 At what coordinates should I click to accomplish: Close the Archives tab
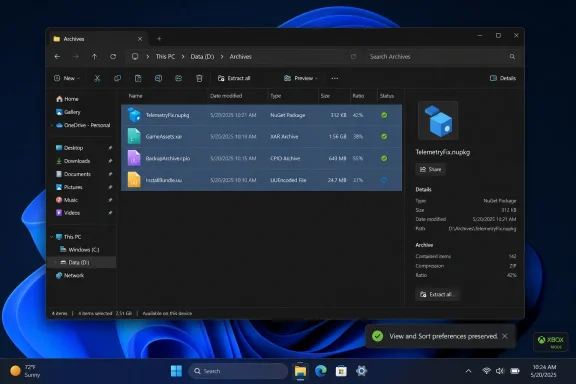tap(140, 39)
